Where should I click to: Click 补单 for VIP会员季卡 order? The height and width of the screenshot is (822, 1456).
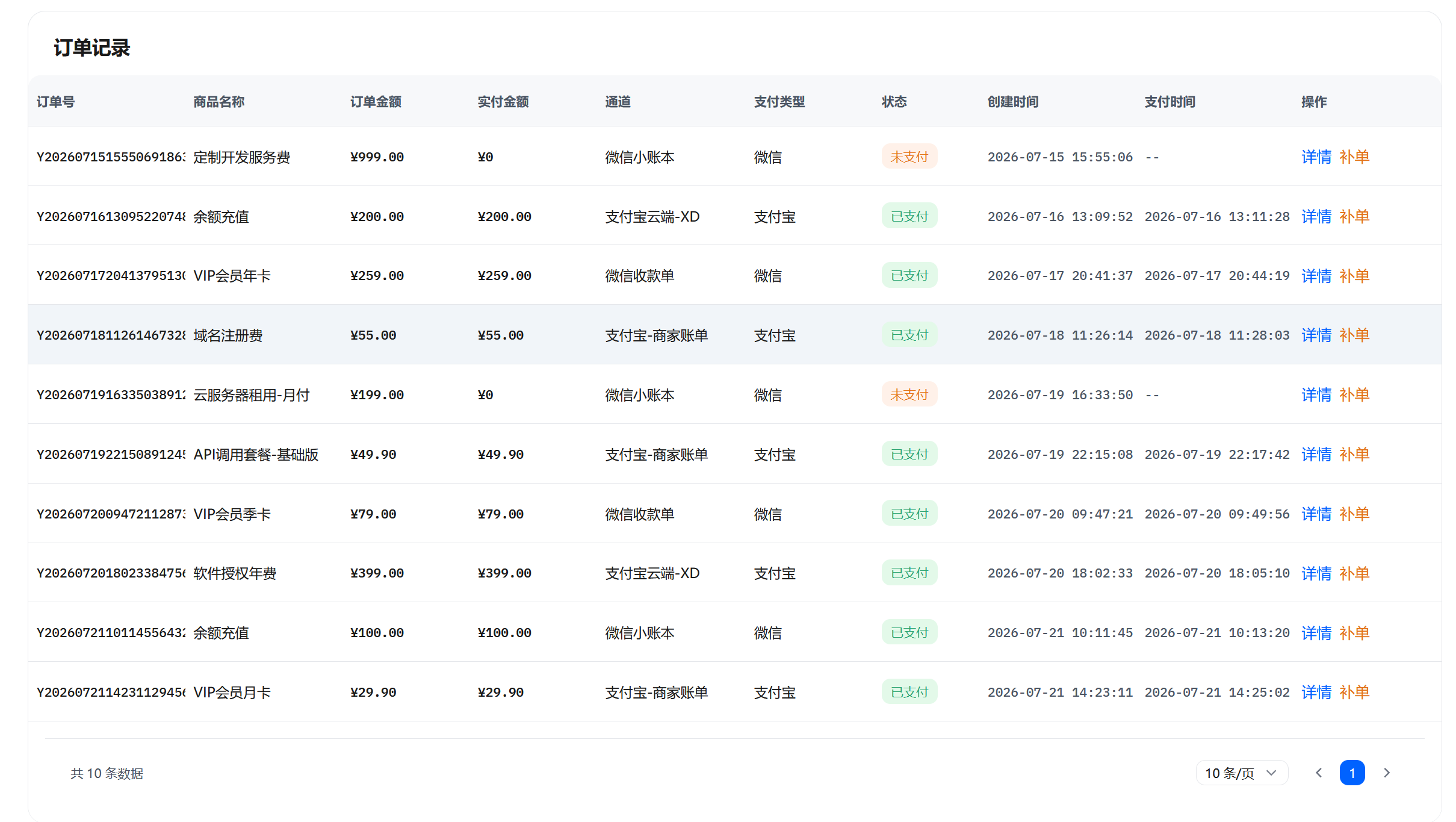point(1354,514)
